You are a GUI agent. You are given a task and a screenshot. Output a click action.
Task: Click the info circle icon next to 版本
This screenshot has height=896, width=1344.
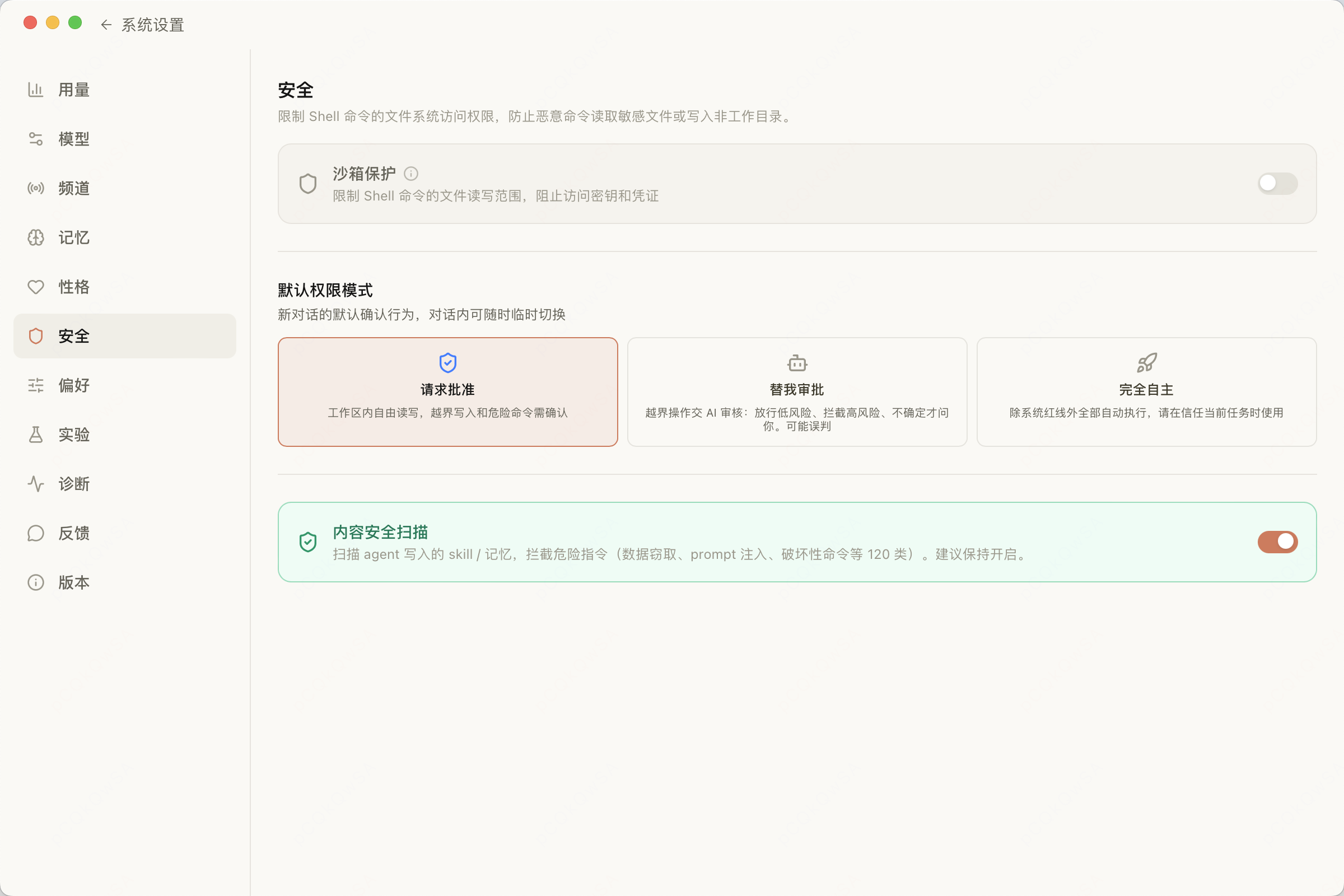pyautogui.click(x=35, y=582)
